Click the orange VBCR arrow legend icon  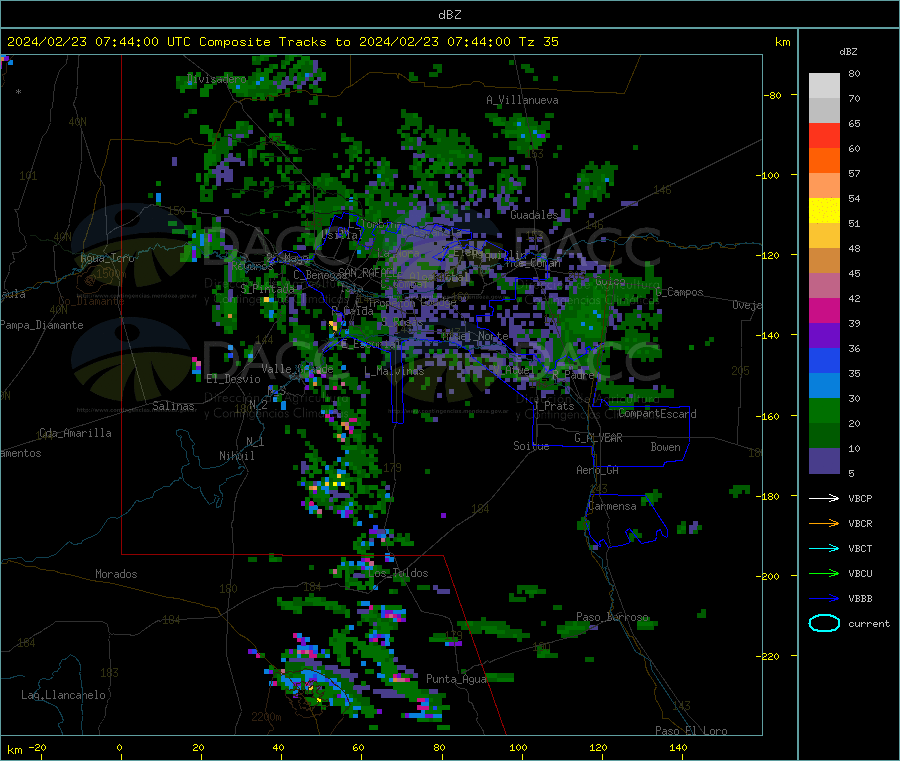pyautogui.click(x=824, y=523)
